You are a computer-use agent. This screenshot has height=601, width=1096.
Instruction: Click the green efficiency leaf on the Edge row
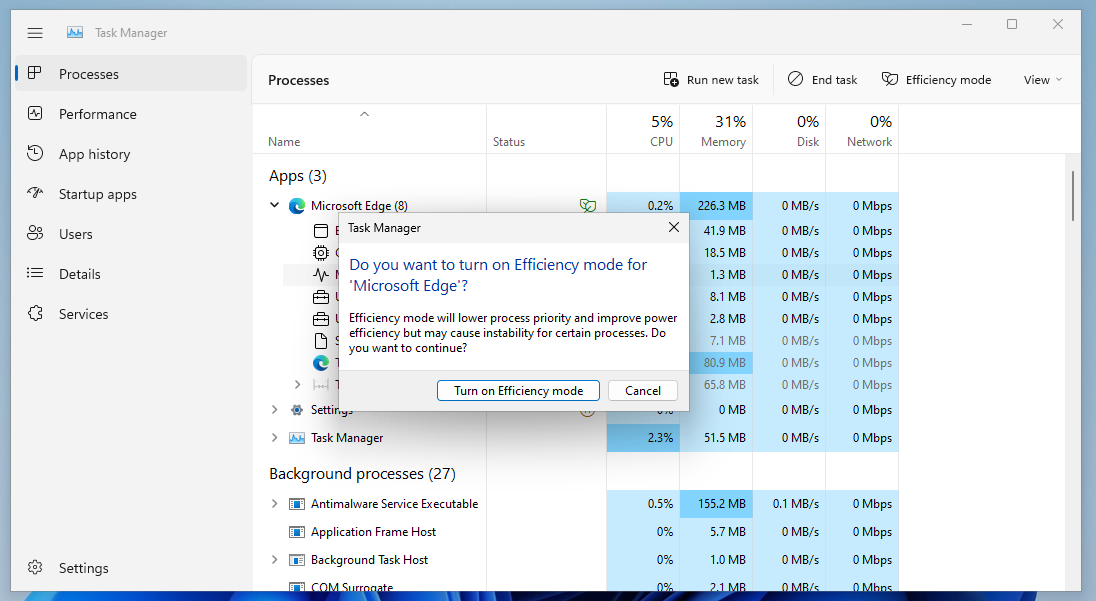588,205
